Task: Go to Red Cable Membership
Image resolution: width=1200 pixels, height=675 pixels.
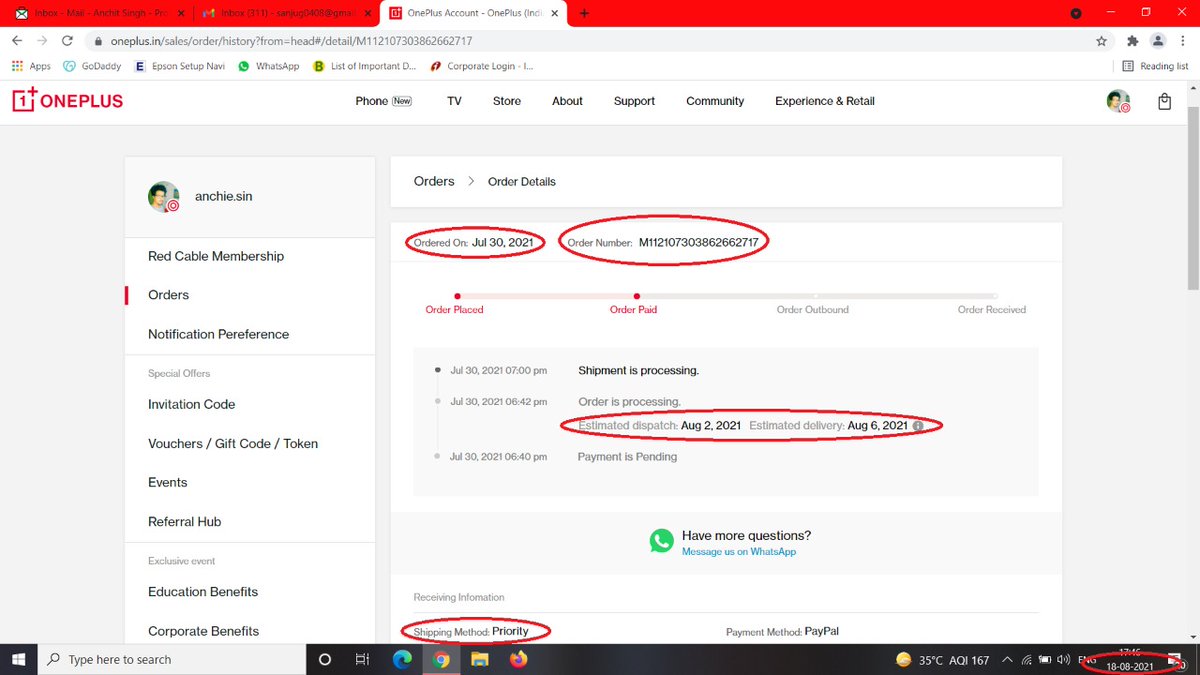Action: pyautogui.click(x=216, y=256)
